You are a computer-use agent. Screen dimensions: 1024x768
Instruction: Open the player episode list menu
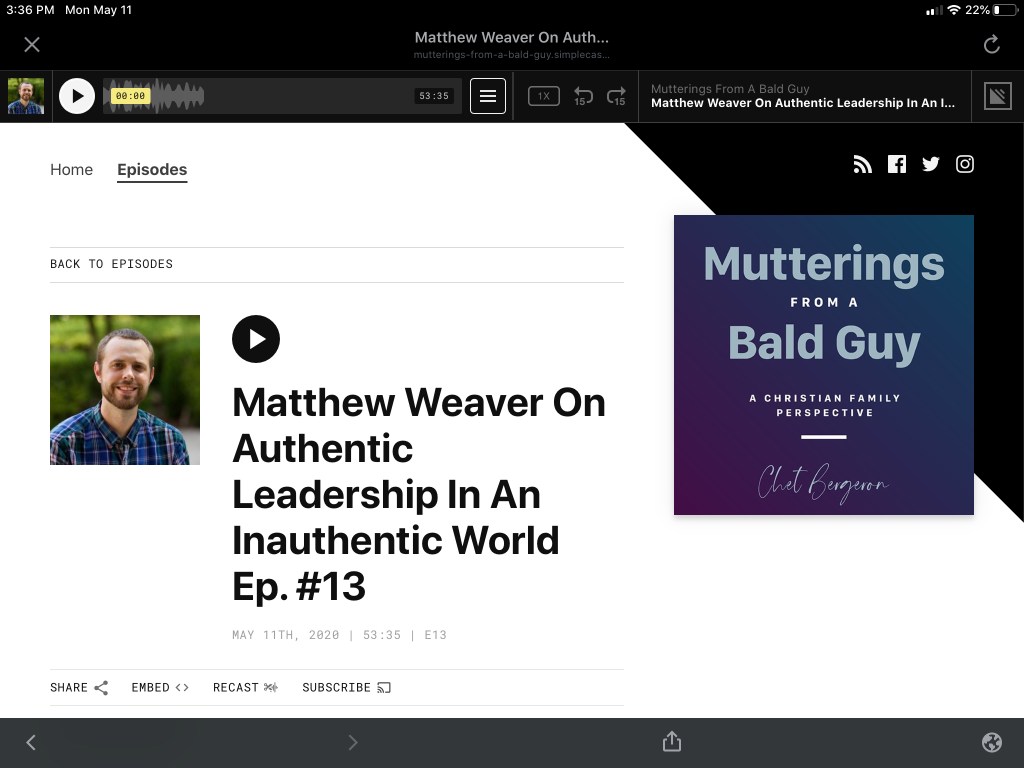488,96
